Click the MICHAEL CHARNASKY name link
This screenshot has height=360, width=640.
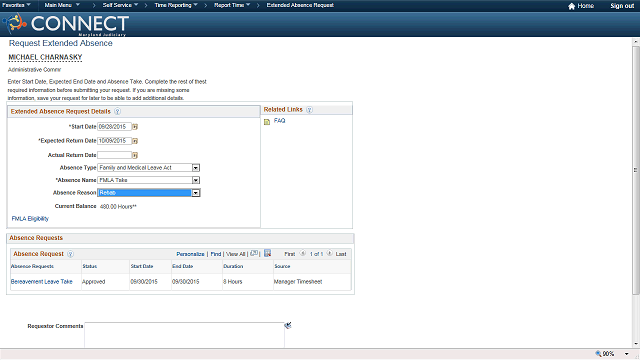pyautogui.click(x=45, y=57)
